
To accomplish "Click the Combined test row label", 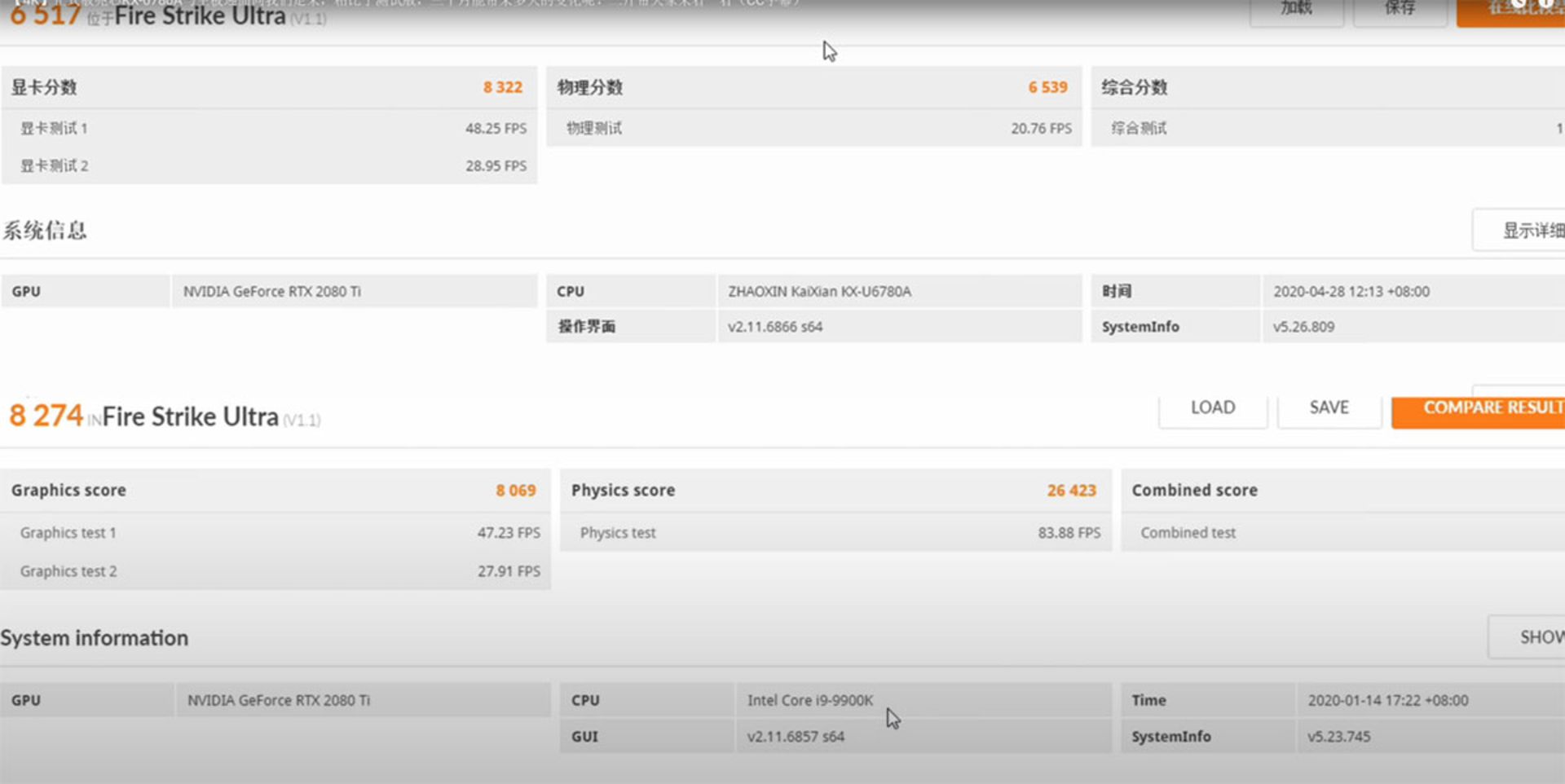I will 1188,533.
